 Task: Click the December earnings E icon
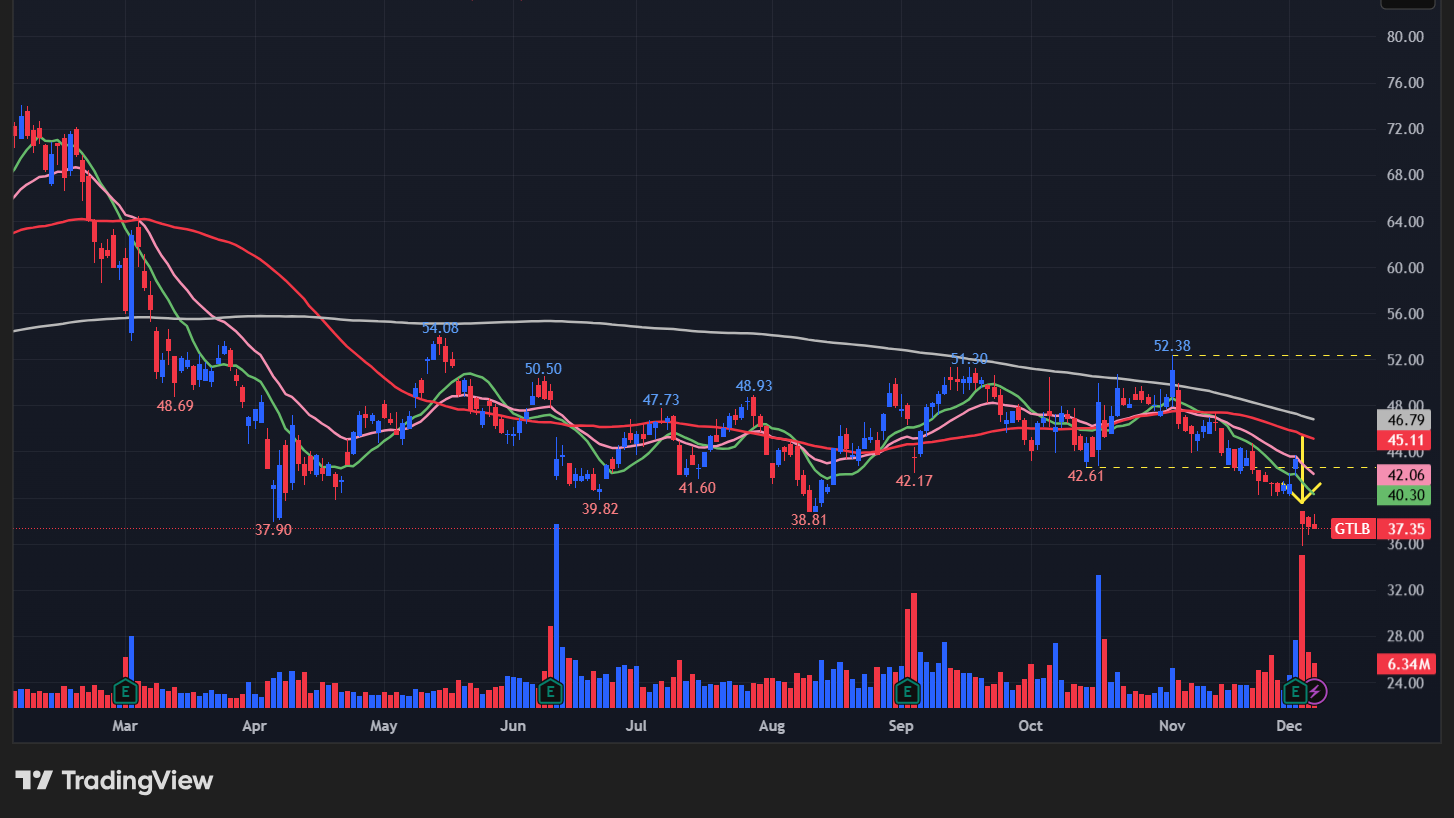pyautogui.click(x=1295, y=691)
